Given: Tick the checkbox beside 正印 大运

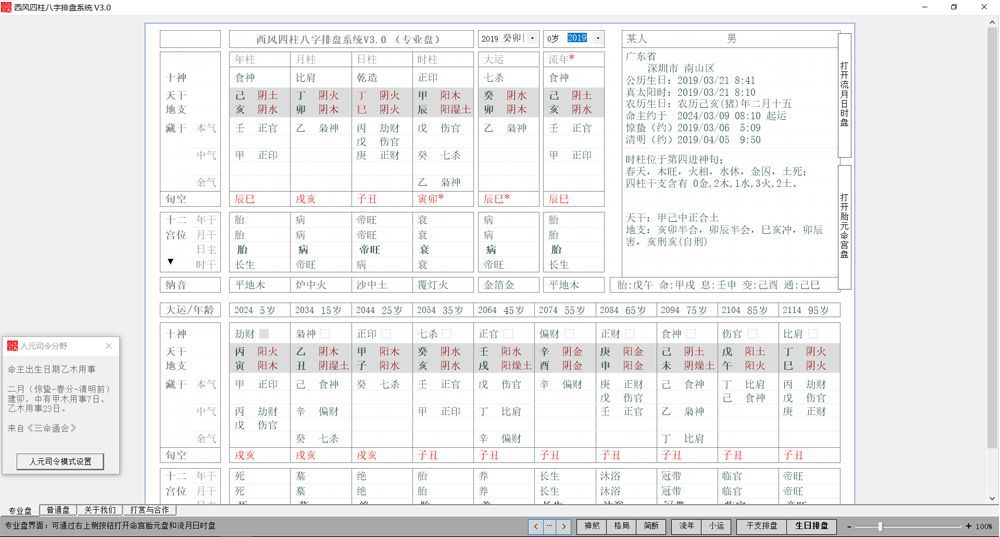Looking at the screenshot, I should 386,334.
